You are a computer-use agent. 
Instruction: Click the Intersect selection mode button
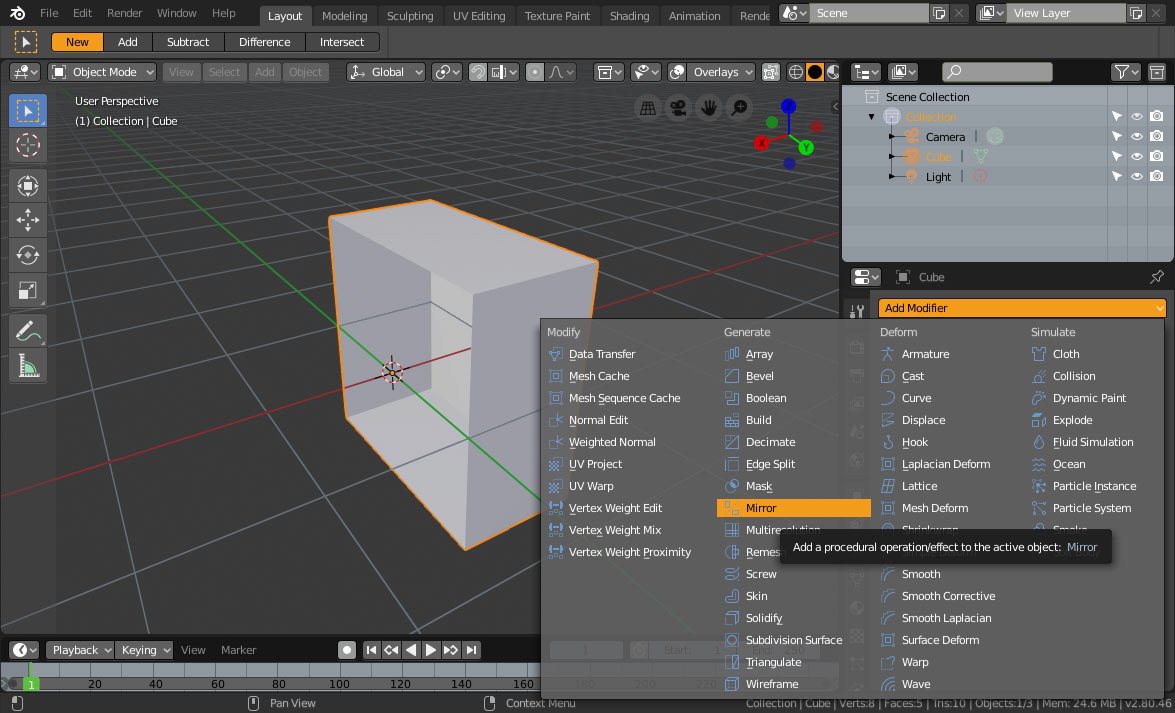pyautogui.click(x=342, y=42)
